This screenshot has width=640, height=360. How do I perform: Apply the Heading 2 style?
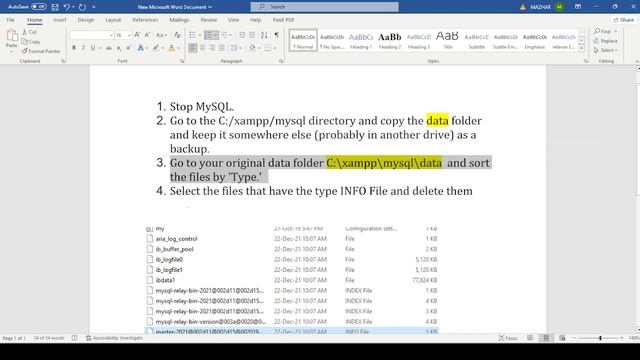[x=390, y=40]
